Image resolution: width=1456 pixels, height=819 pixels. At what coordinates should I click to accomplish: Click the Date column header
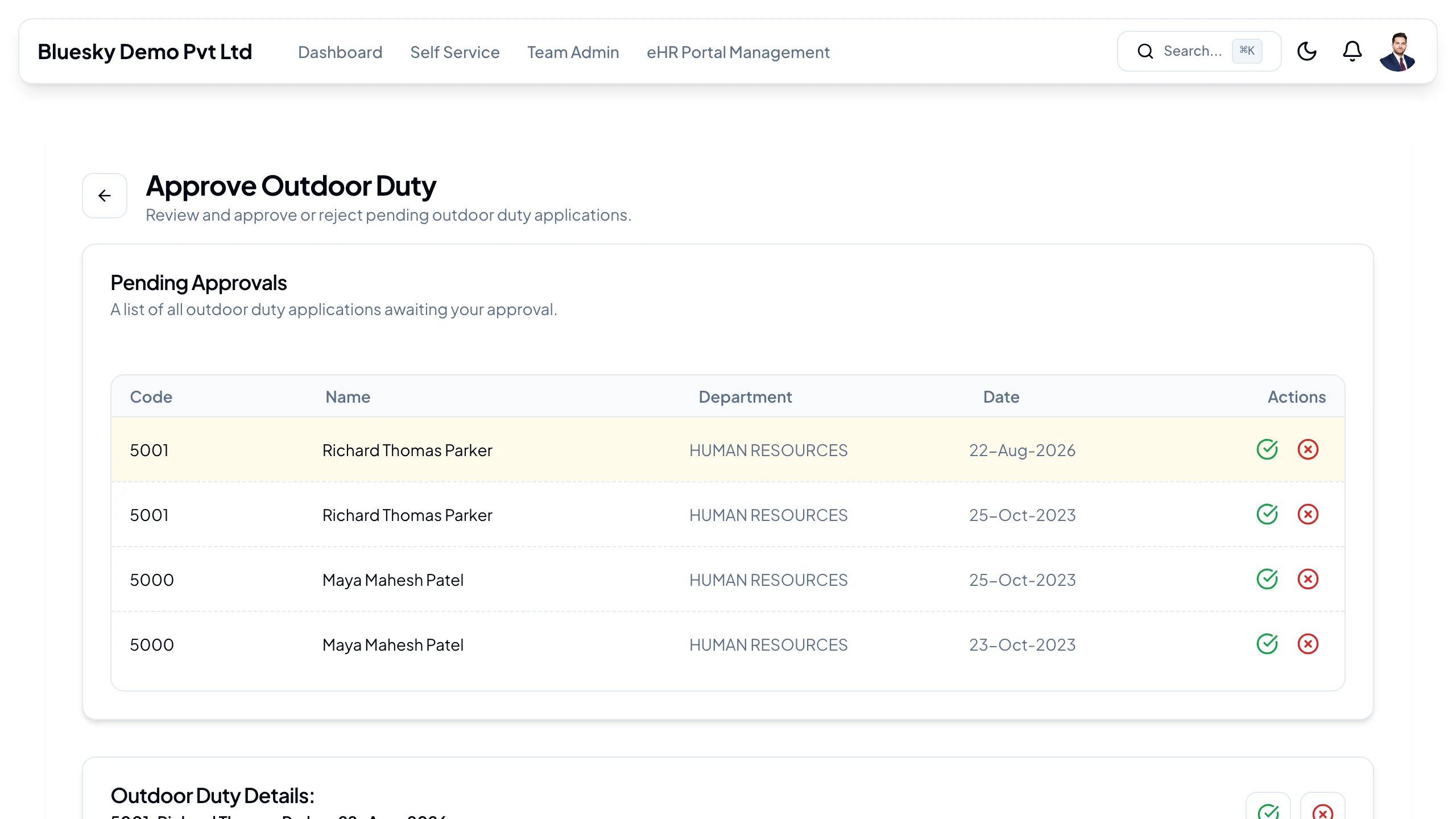coord(1001,396)
